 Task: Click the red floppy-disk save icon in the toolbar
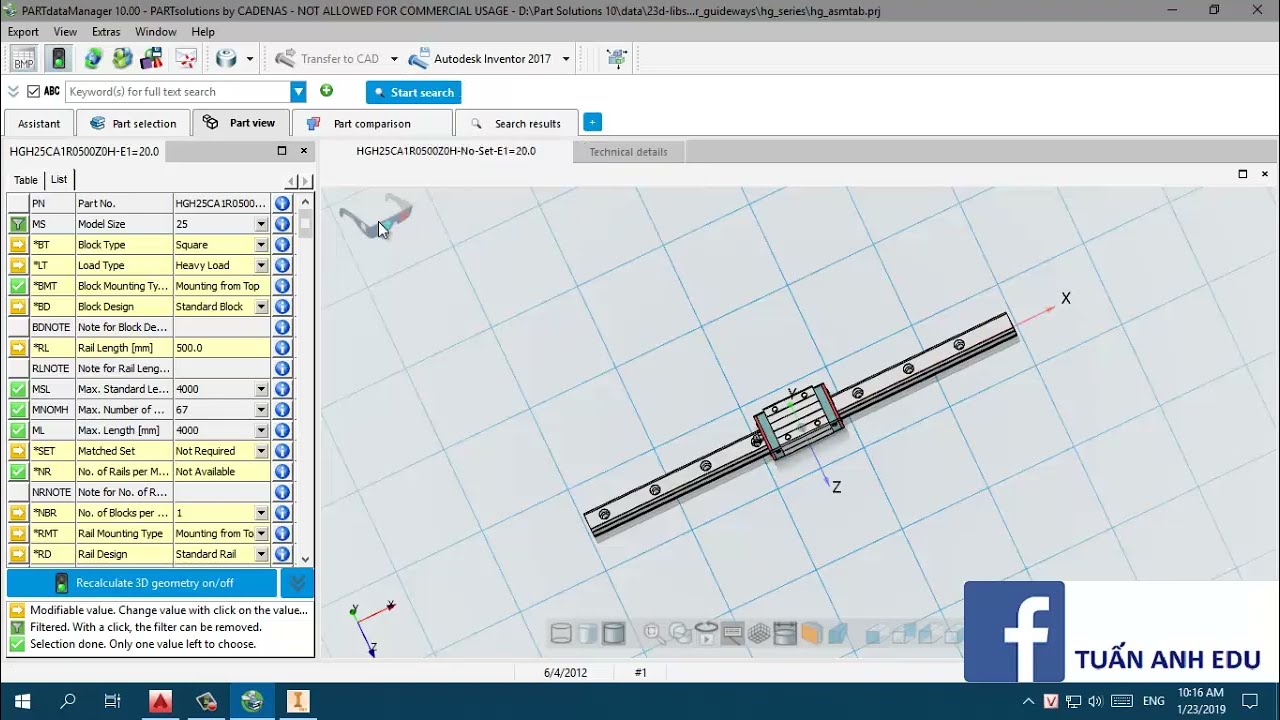152,59
